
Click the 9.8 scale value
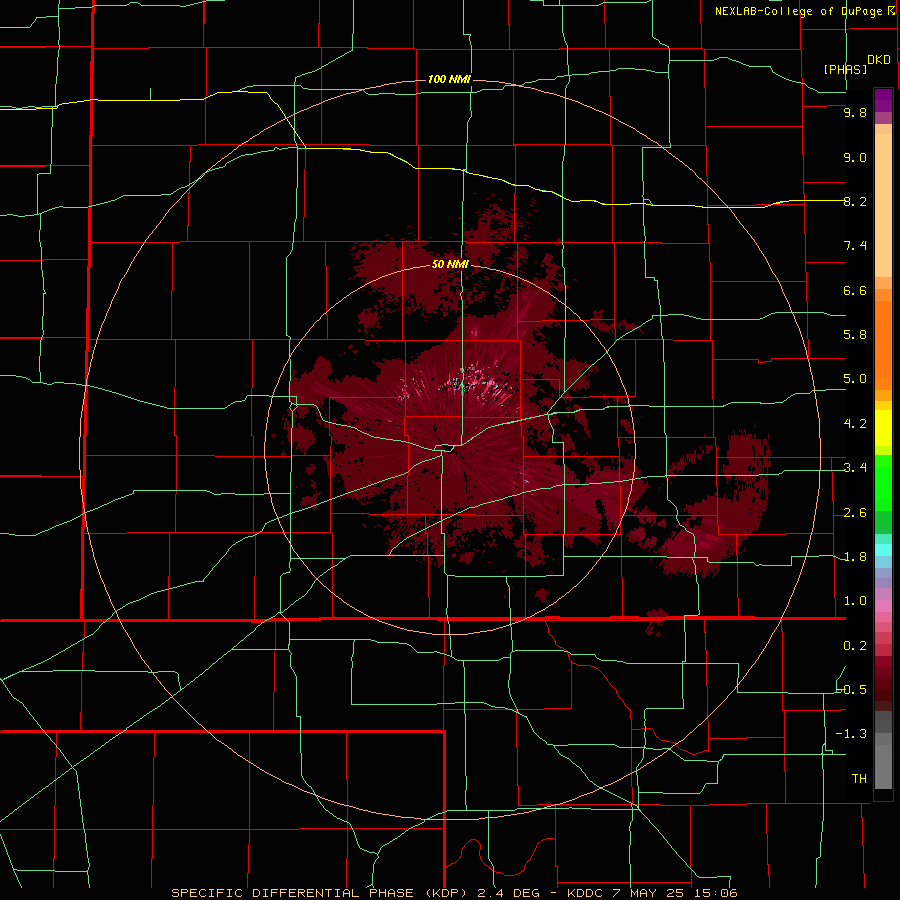(x=855, y=113)
